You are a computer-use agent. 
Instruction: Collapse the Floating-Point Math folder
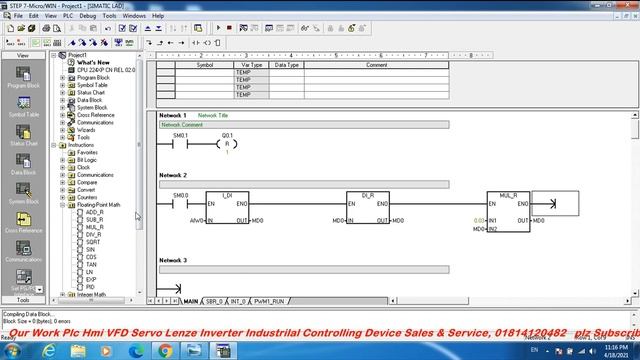62,205
